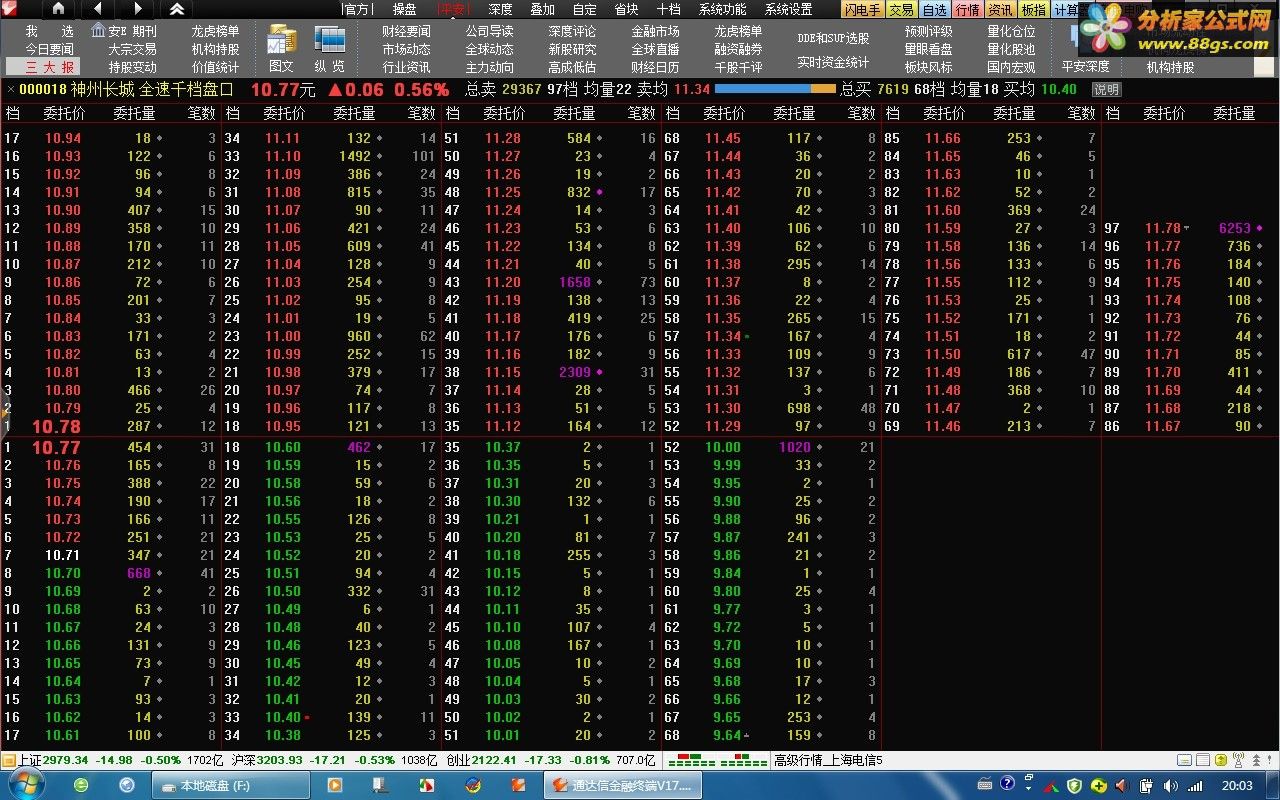Switch to the 资讯 tab

tap(1000, 9)
